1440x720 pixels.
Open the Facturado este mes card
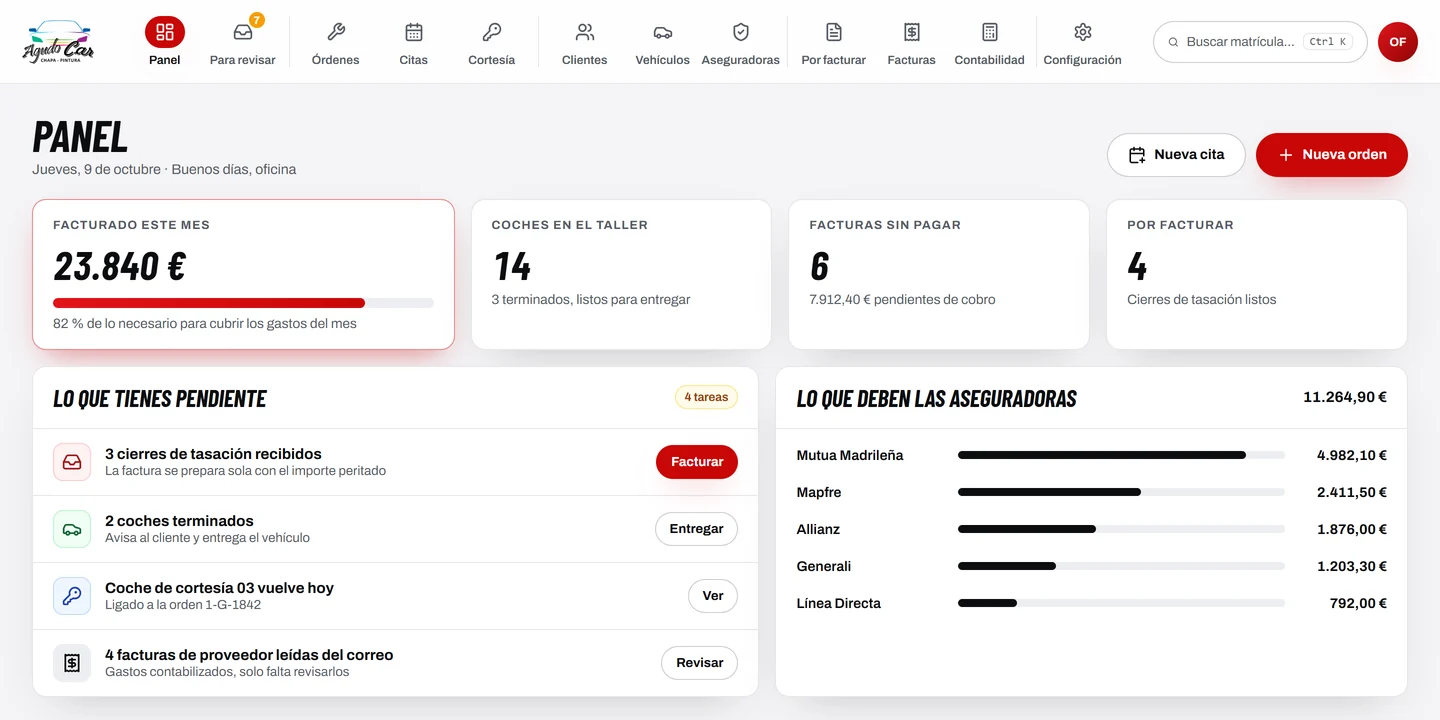click(243, 274)
